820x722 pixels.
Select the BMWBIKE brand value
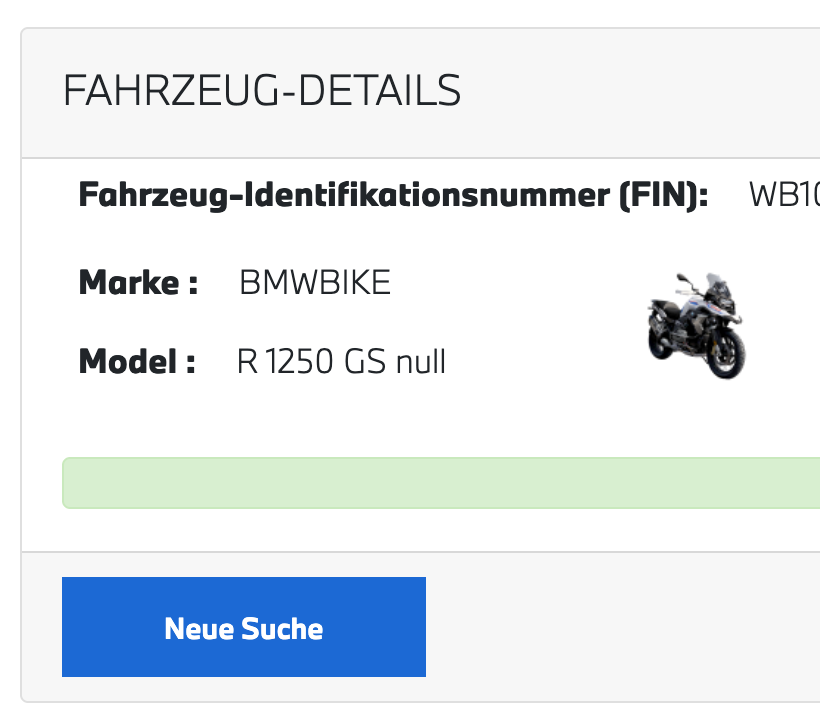[x=315, y=283]
